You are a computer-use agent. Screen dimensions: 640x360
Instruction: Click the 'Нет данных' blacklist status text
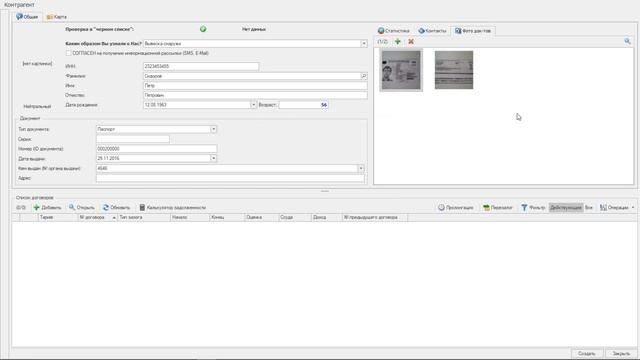click(x=254, y=29)
